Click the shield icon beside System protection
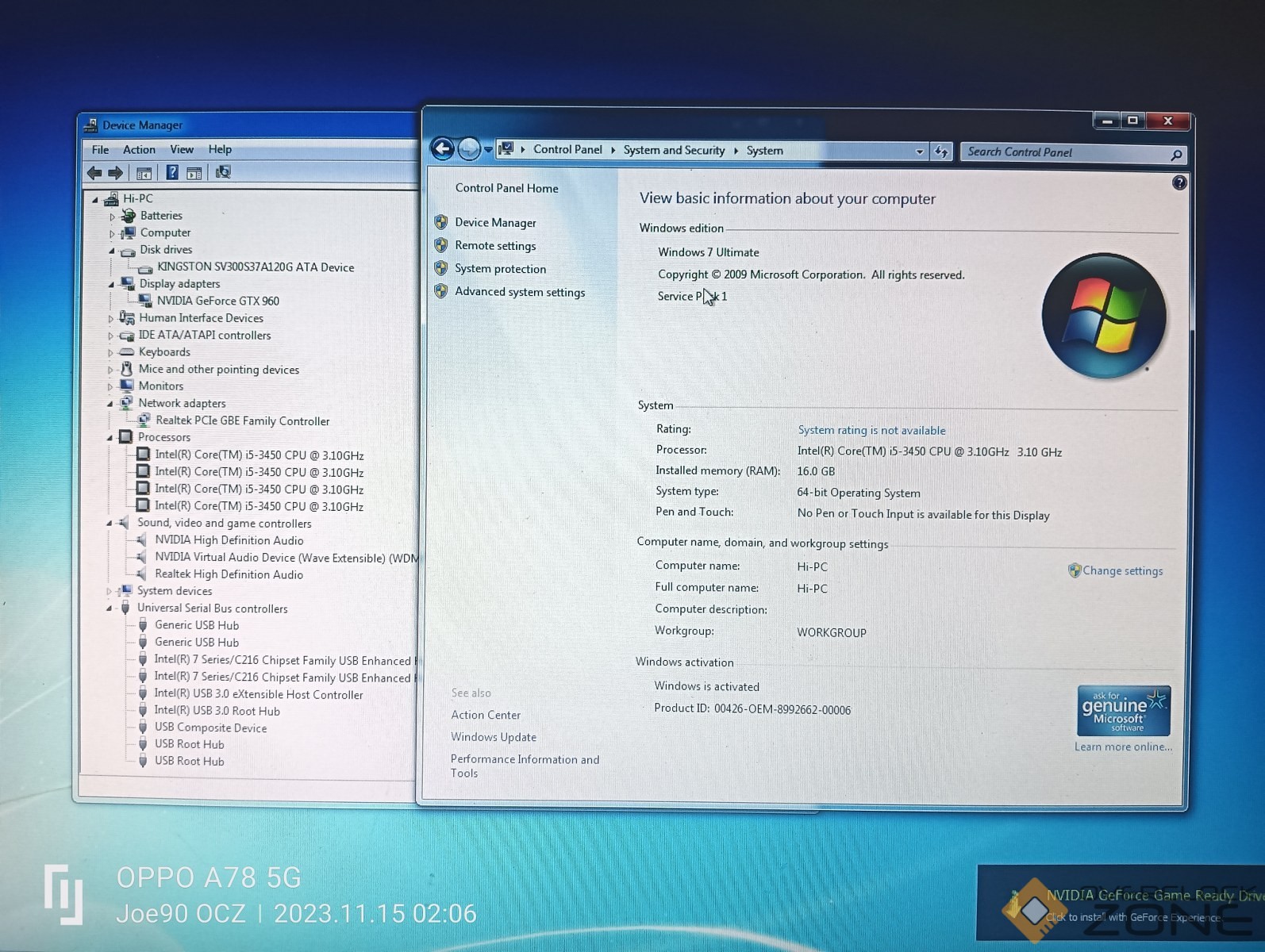This screenshot has height=952, width=1265. [441, 268]
